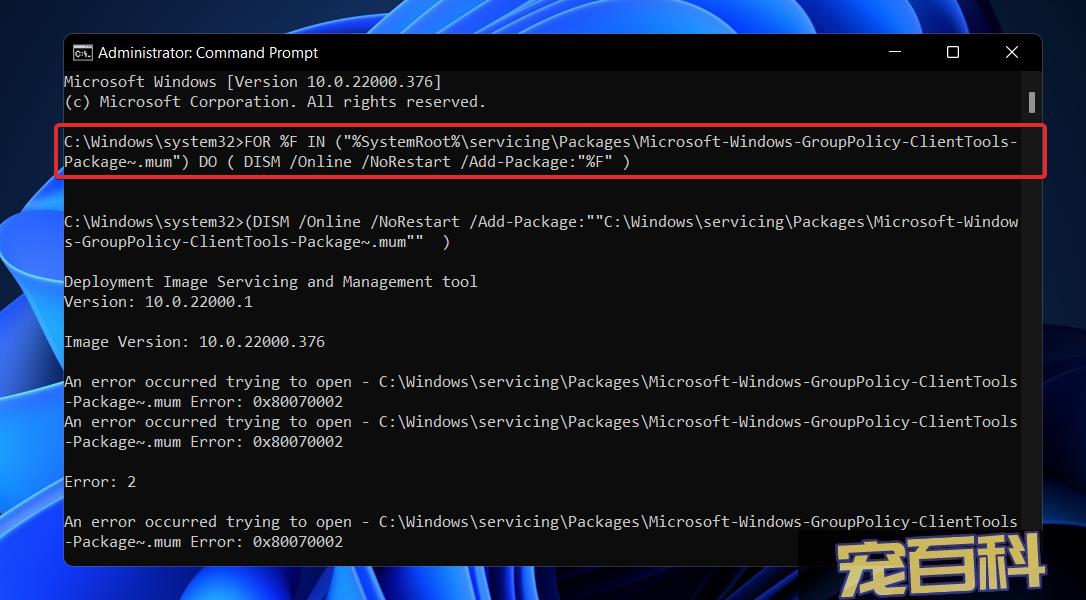The height and width of the screenshot is (600, 1086).
Task: Click the "Image Version: 10.0.22000.376" line
Action: pyautogui.click(x=194, y=342)
